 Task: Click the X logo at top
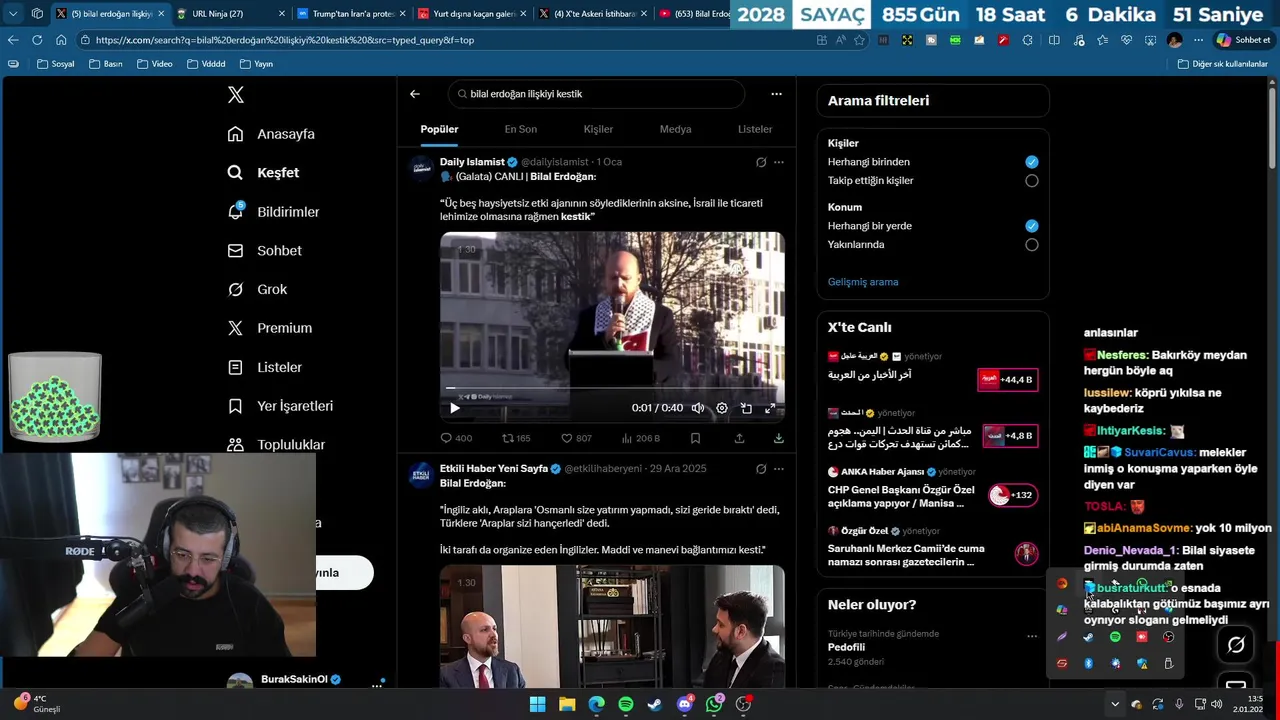point(235,95)
